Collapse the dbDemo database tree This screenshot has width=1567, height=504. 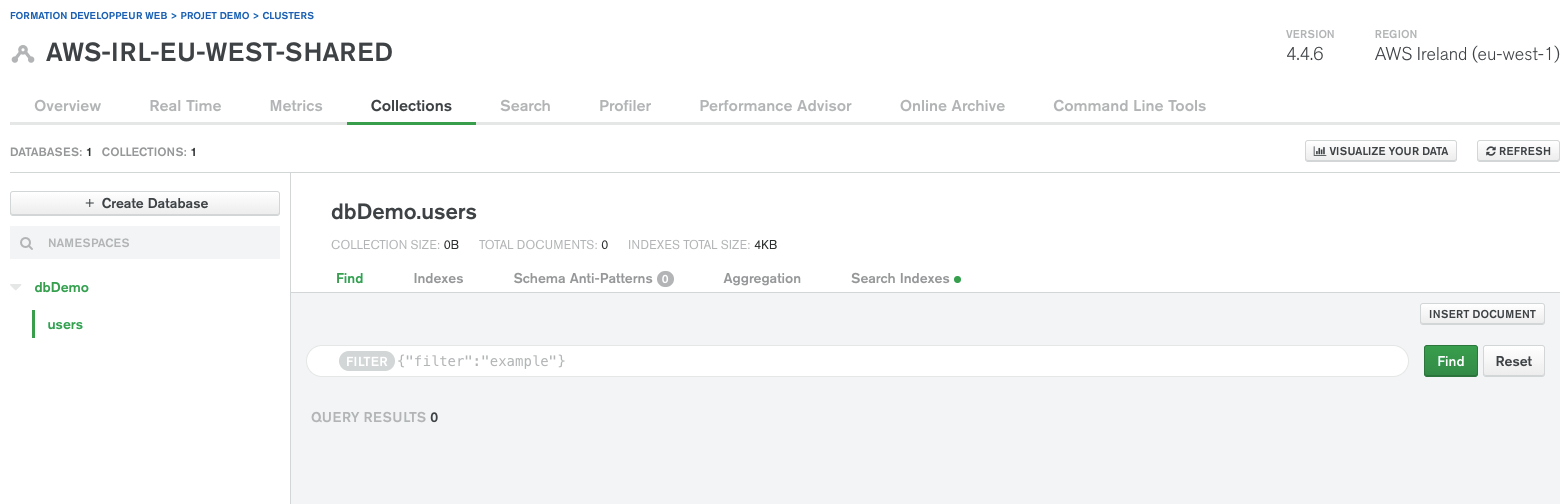16,287
